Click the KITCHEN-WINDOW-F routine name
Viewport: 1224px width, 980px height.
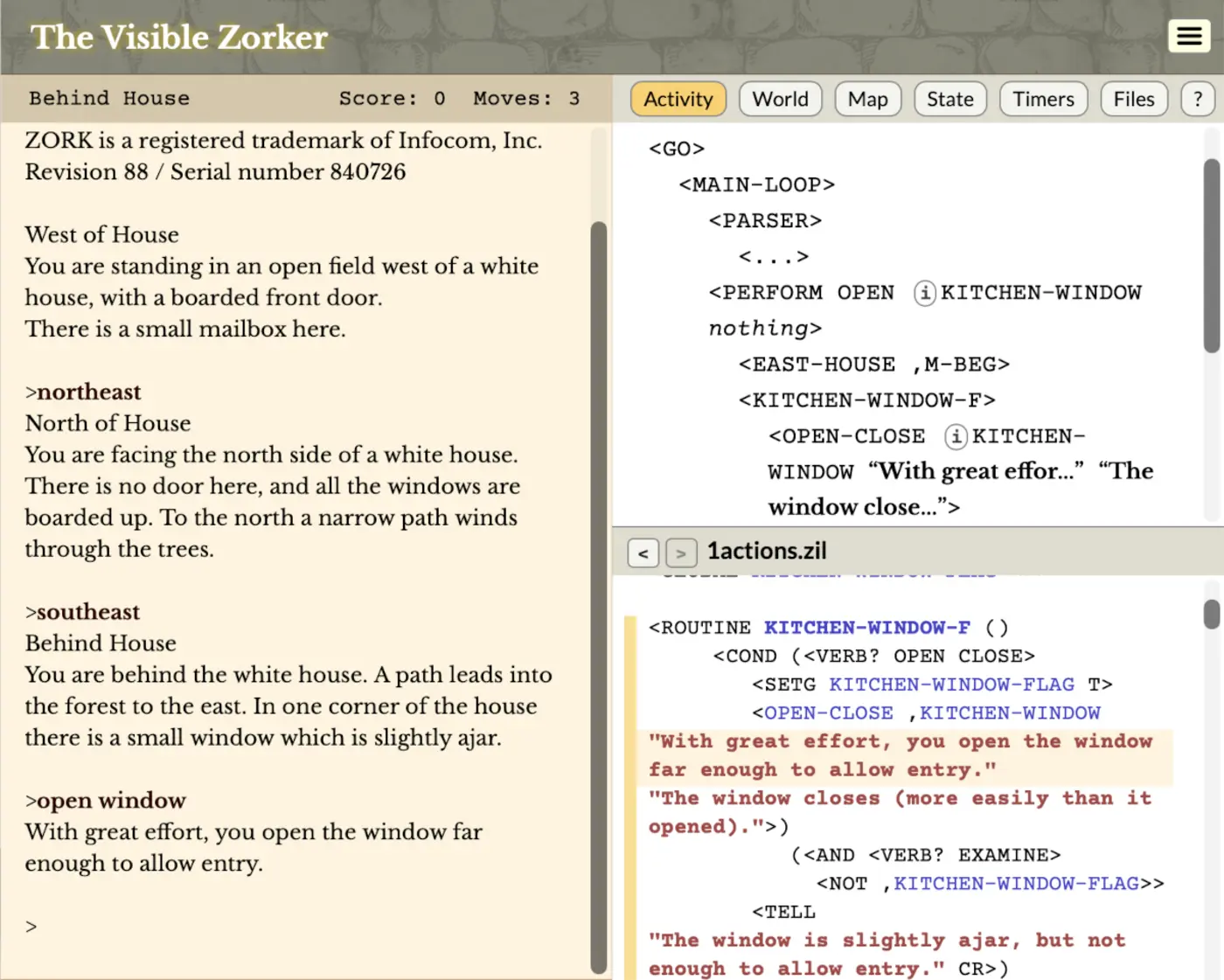tap(867, 627)
